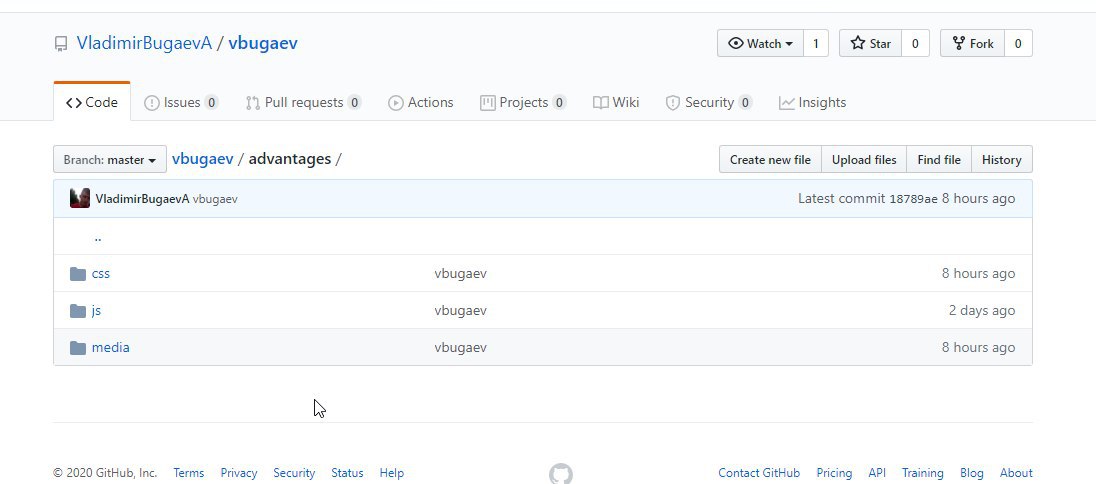Click the GitHub Octocat logo in footer

561,474
